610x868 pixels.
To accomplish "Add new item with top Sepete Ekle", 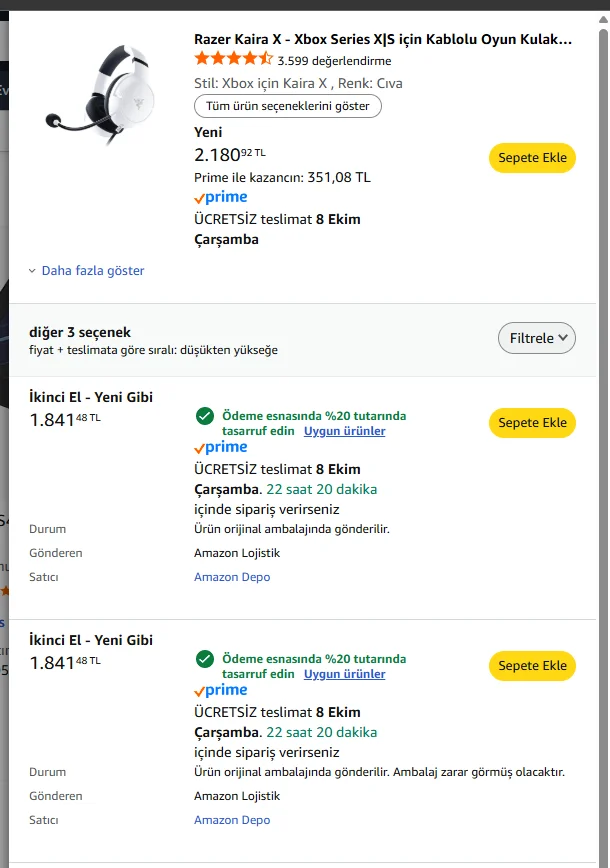I will point(532,158).
